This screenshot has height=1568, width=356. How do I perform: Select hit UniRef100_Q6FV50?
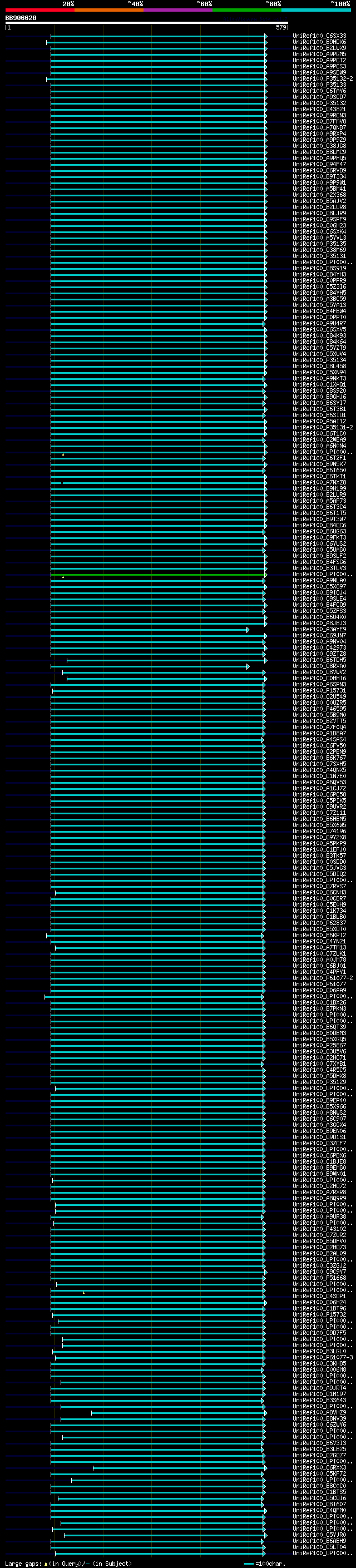coord(319,746)
